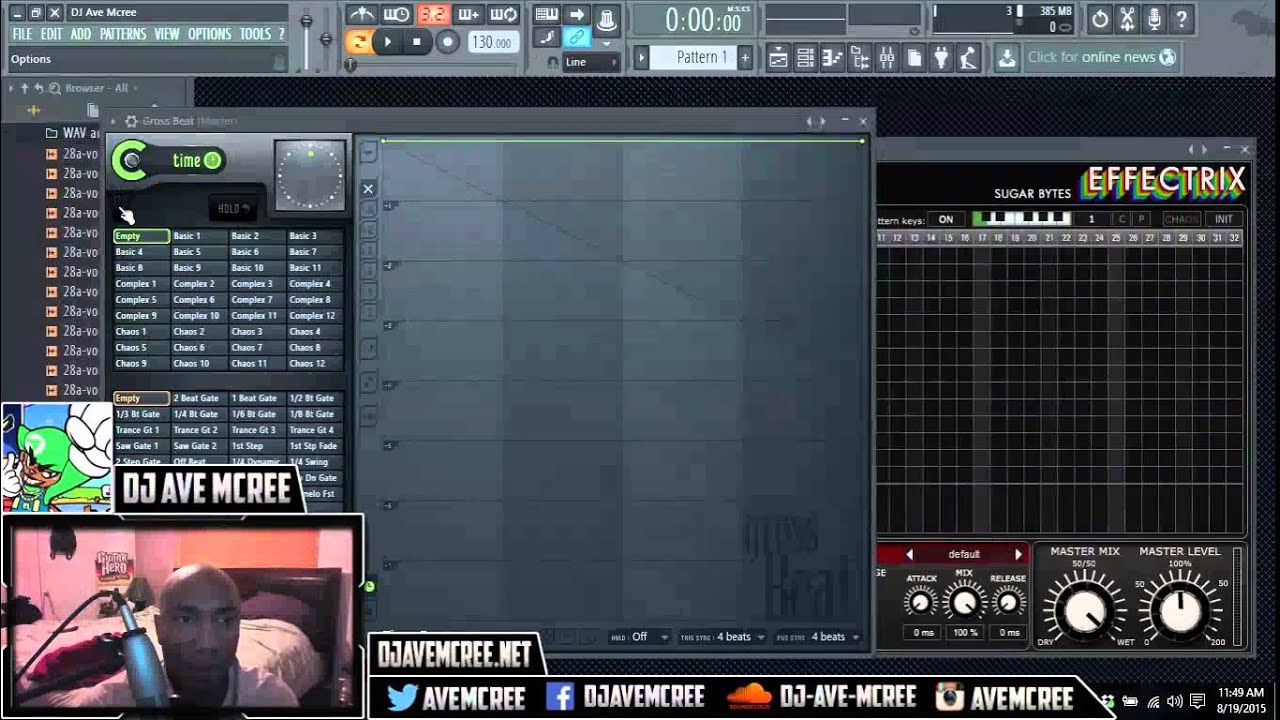Viewport: 1280px width, 720px height.
Task: Click the play button in transport
Action: 388,42
